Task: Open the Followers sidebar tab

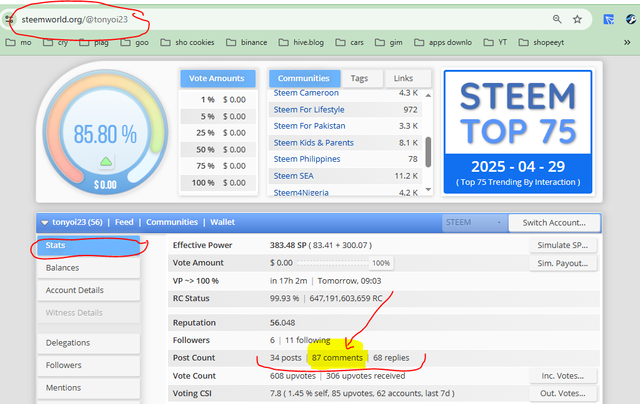Action: point(89,365)
